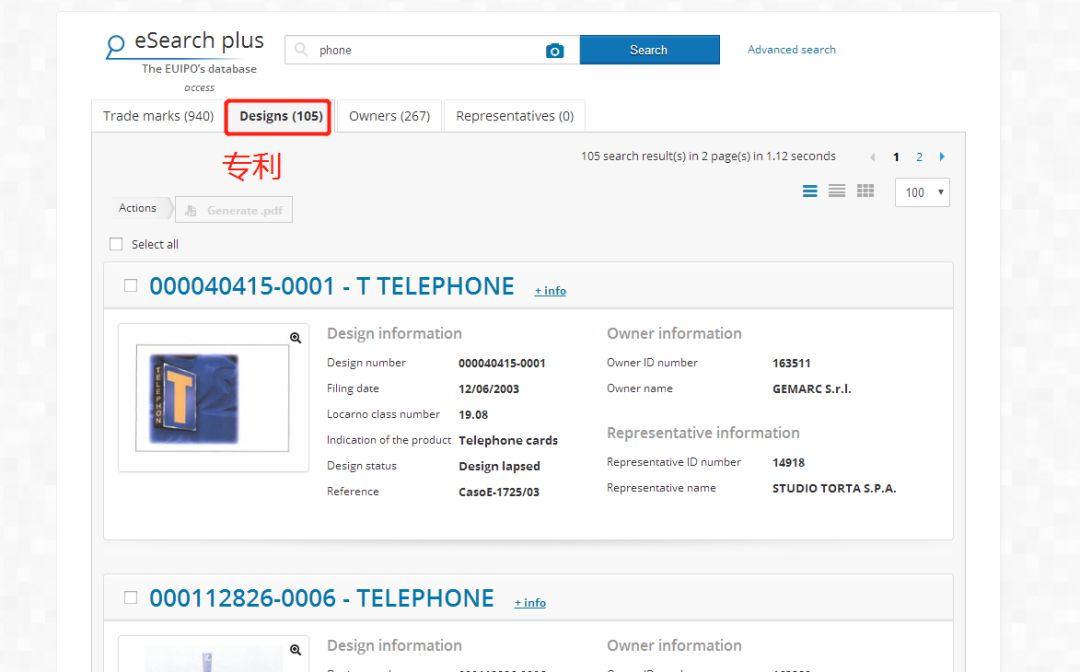Click the blue Search button

coord(650,50)
